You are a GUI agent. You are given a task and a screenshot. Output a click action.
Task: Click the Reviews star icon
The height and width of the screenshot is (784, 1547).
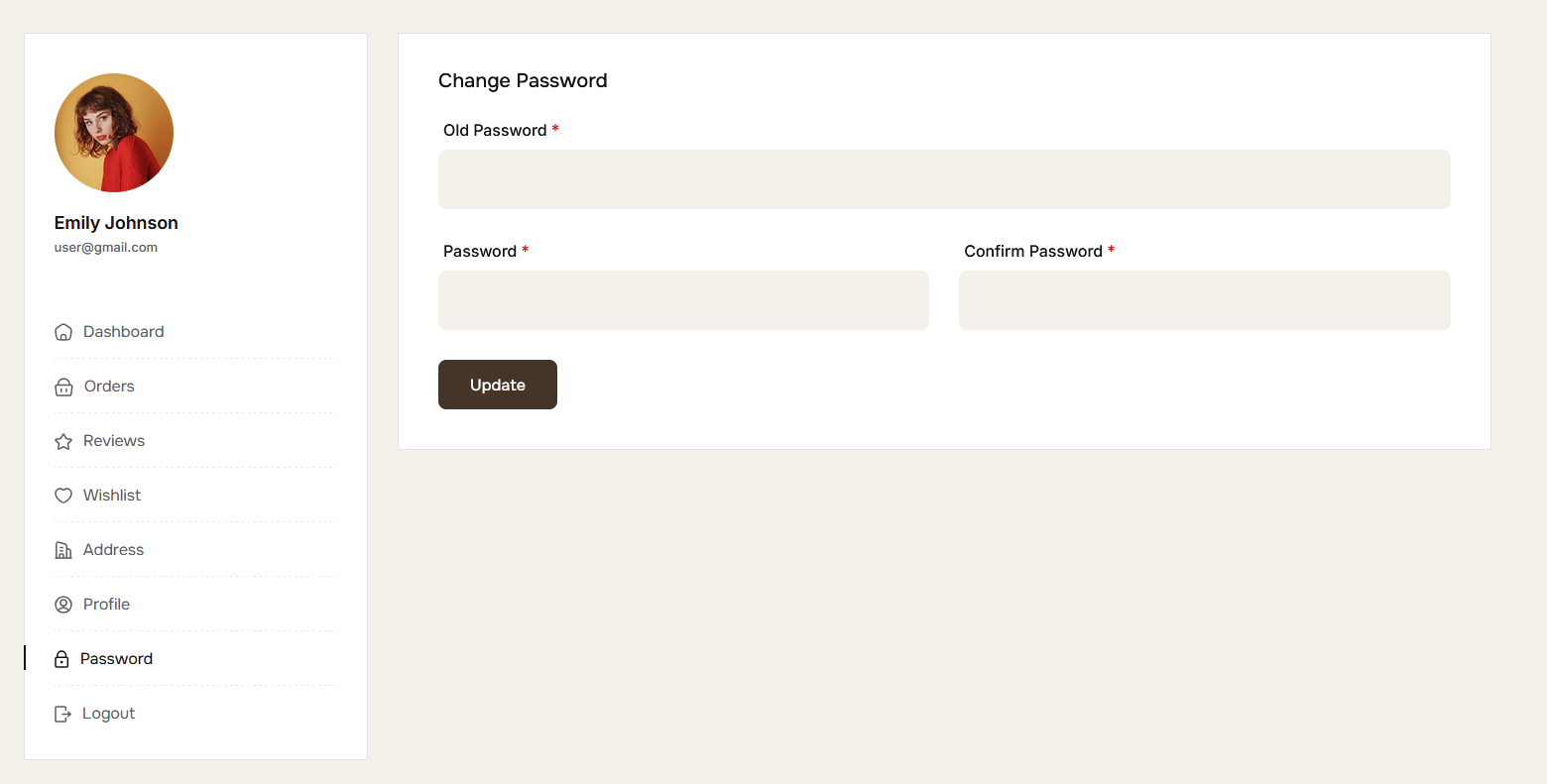tap(63, 441)
